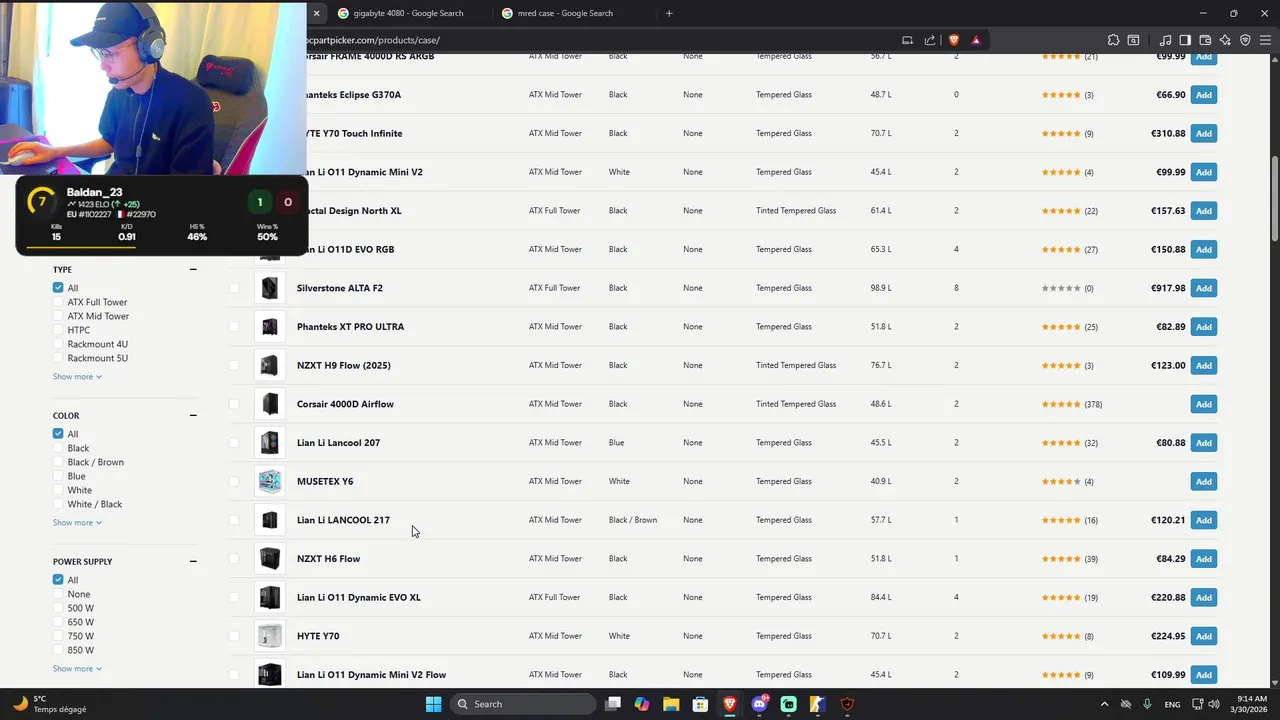Open the Leo AI sparkle icon
Viewport: 1280px width, 720px height.
1225,40
